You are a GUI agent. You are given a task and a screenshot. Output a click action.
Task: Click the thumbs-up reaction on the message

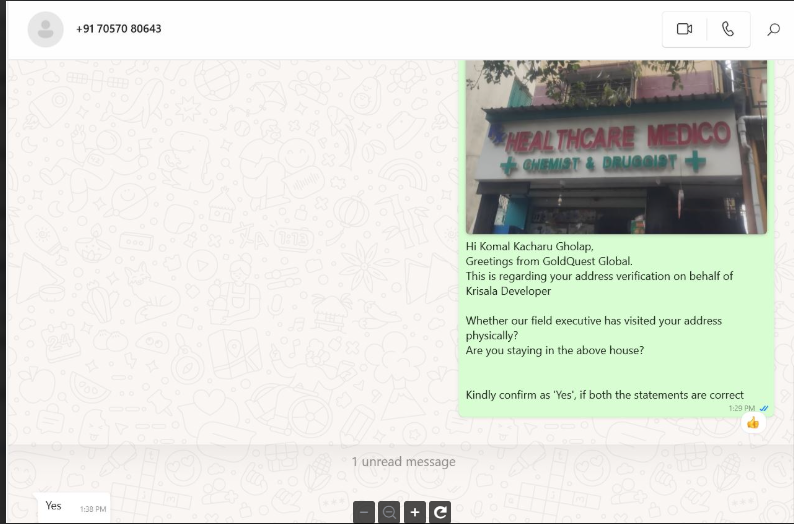click(753, 422)
